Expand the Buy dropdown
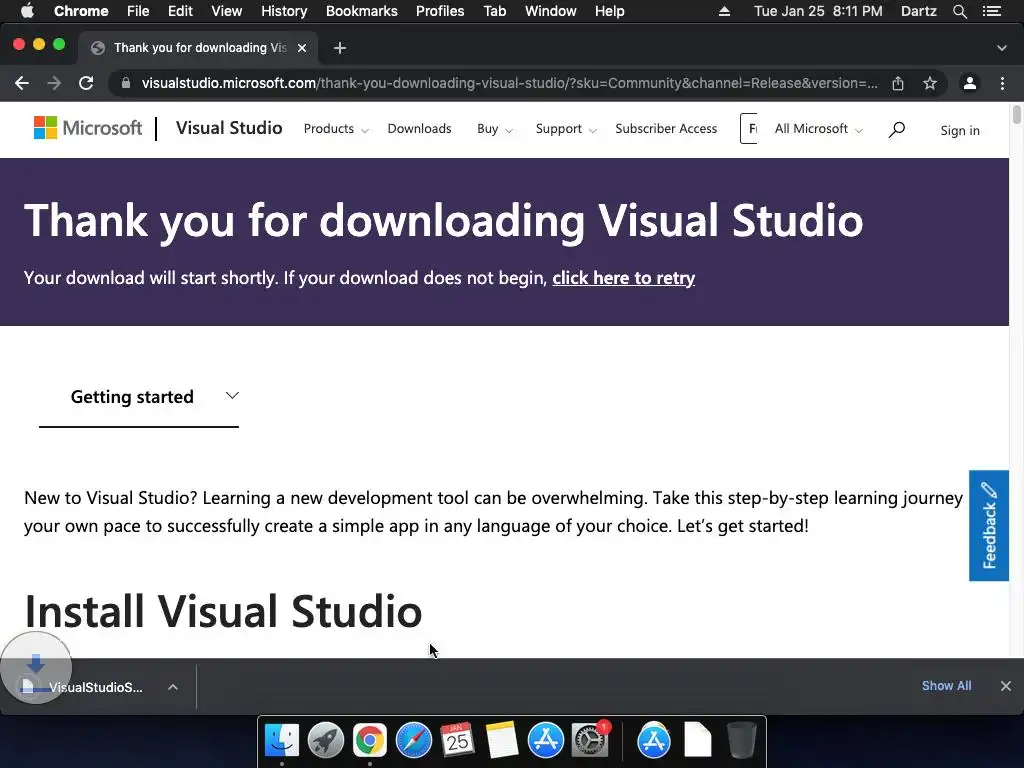Viewport: 1024px width, 768px height. coord(495,129)
